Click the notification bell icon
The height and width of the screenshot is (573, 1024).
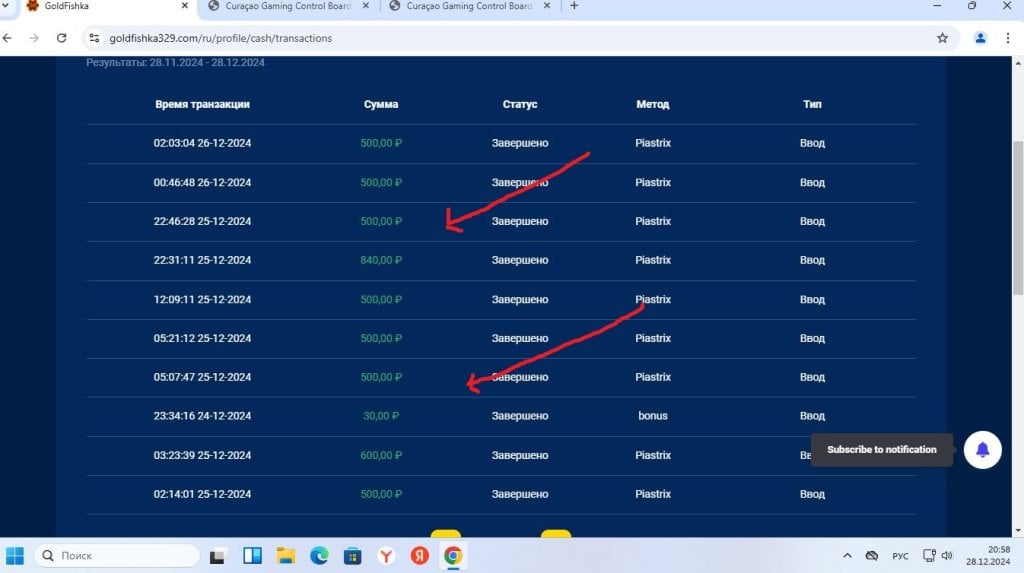coord(982,450)
